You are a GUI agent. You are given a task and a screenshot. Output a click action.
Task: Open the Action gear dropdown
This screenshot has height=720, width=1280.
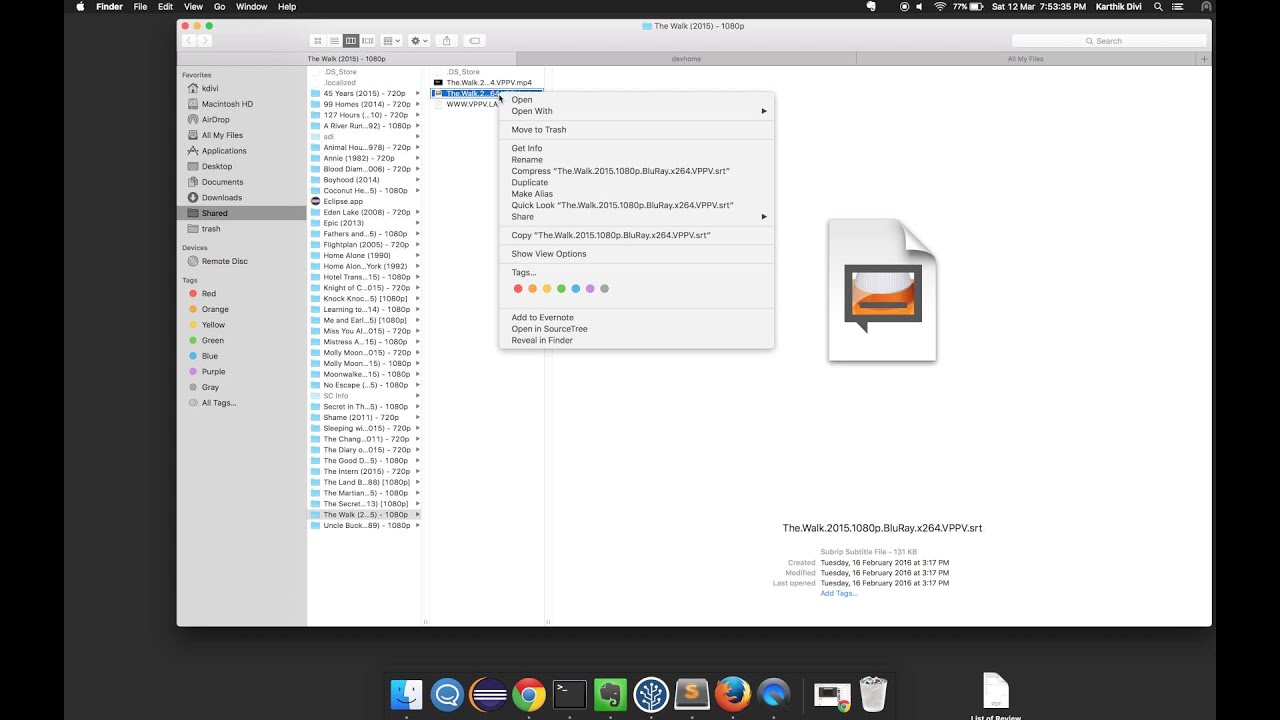(x=419, y=41)
